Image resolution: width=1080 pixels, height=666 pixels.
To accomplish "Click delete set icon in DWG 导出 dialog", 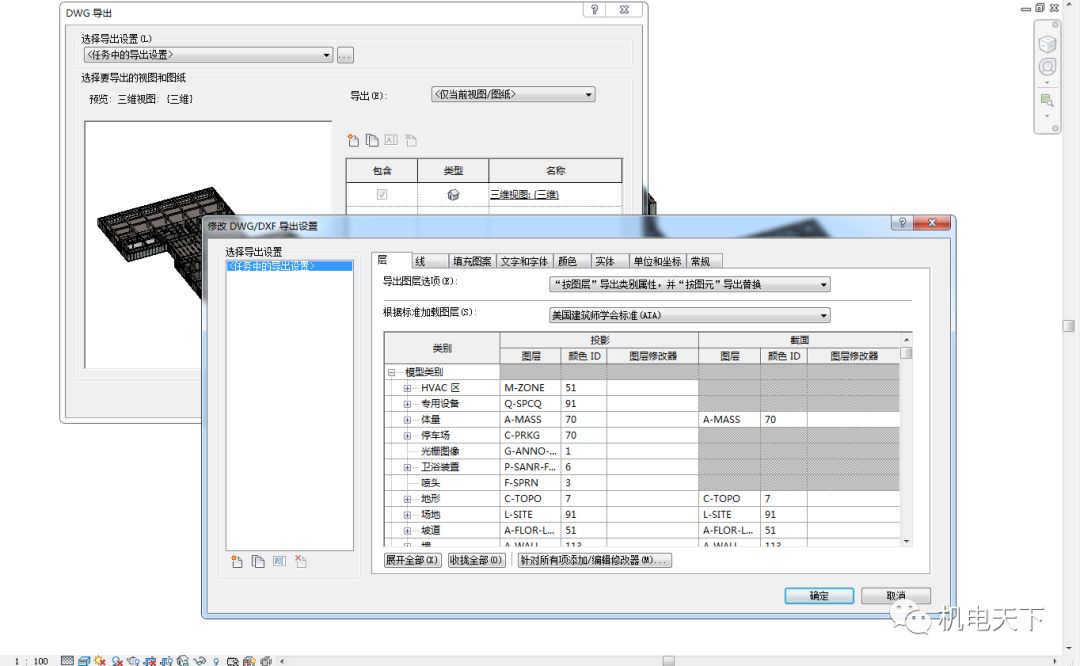I will click(x=411, y=141).
